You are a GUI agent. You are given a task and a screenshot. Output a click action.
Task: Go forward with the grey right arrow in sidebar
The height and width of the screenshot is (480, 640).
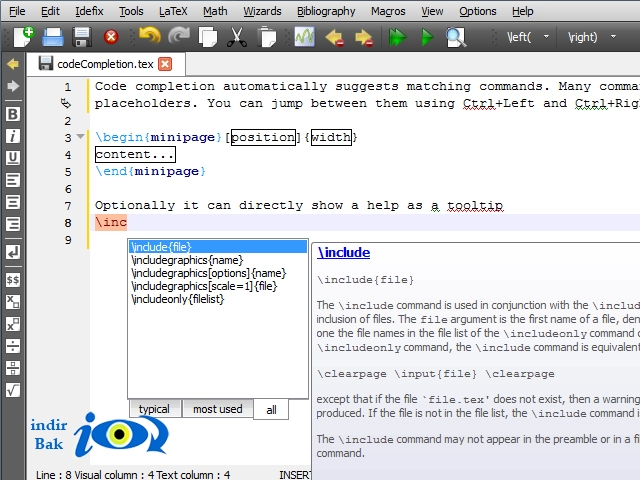click(x=13, y=86)
